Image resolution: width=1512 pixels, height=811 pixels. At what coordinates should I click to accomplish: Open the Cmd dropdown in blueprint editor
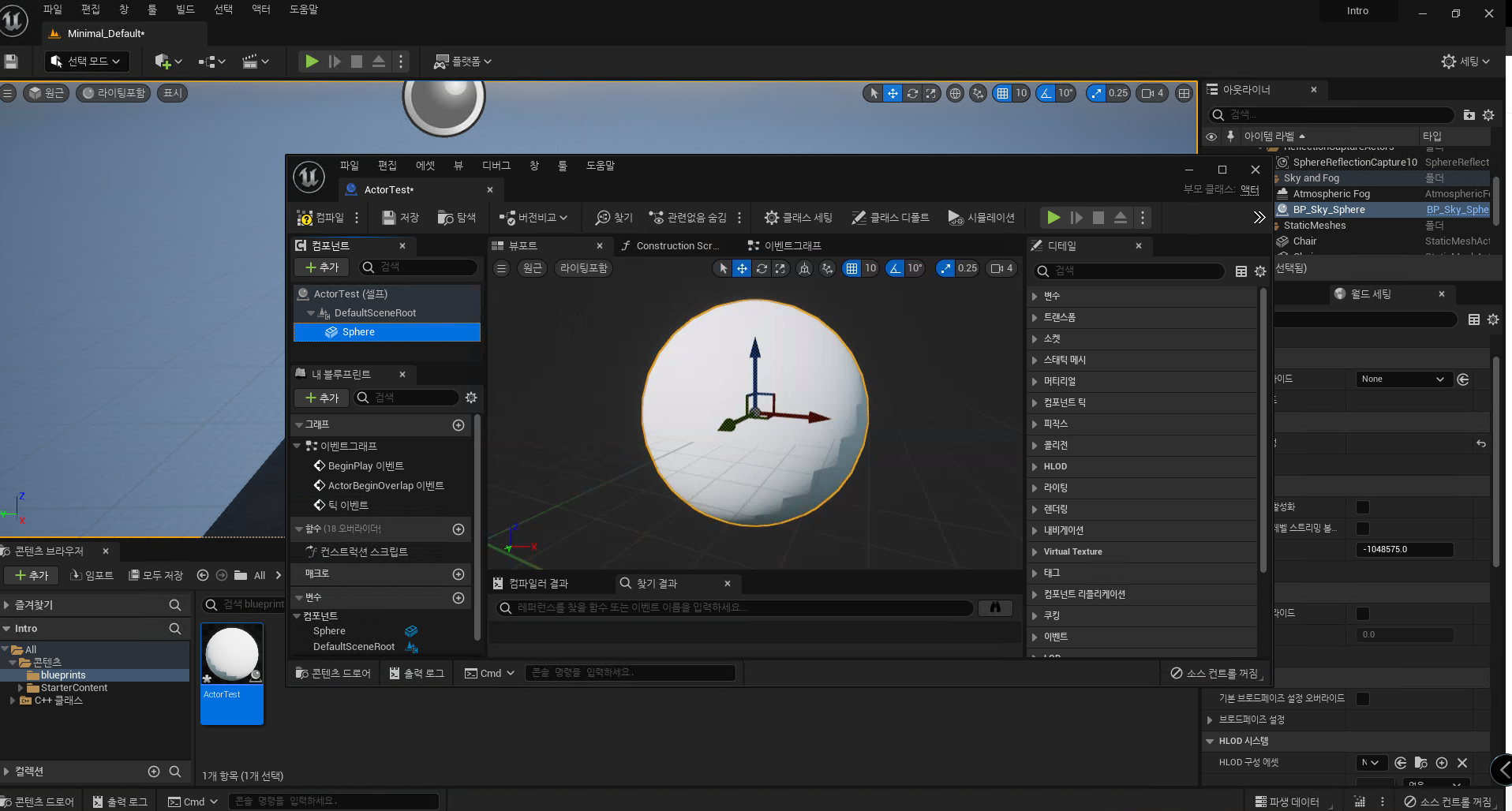[490, 674]
